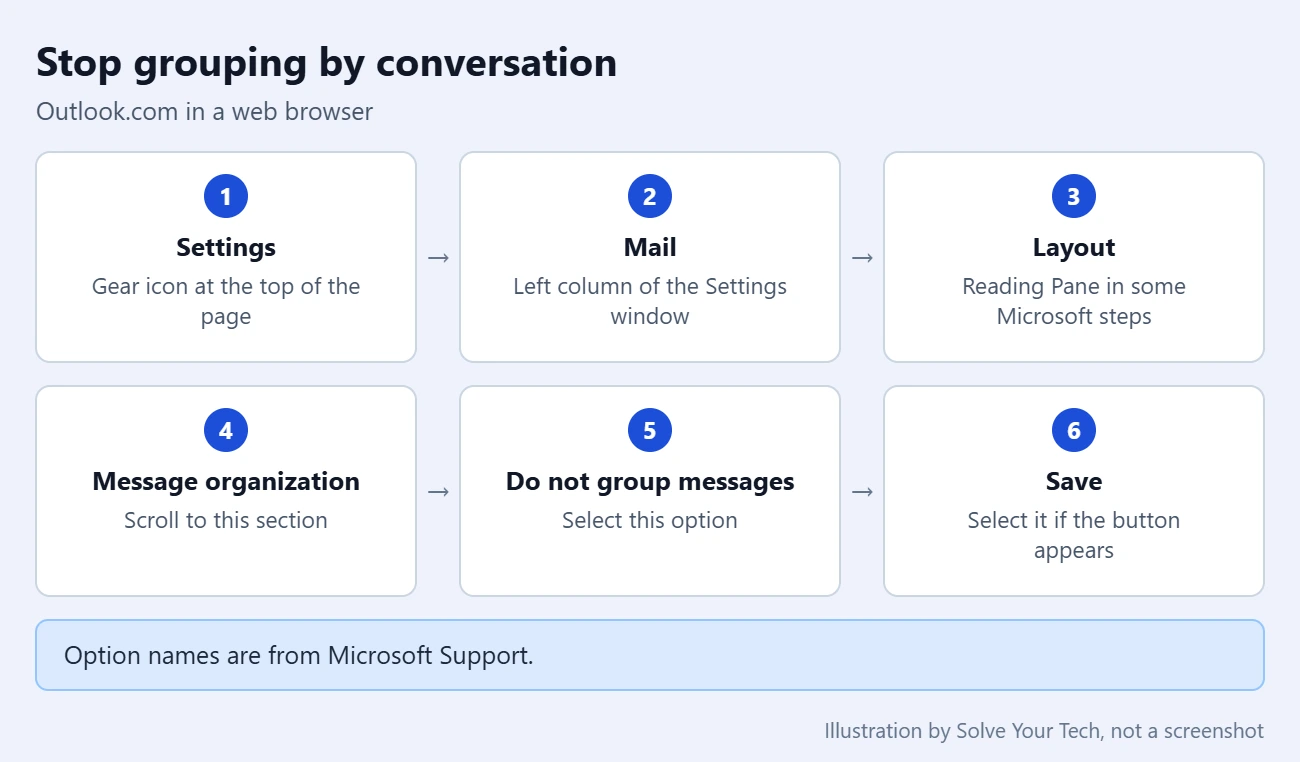
Task: Select the "Scroll to this section" text
Action: coord(226,520)
